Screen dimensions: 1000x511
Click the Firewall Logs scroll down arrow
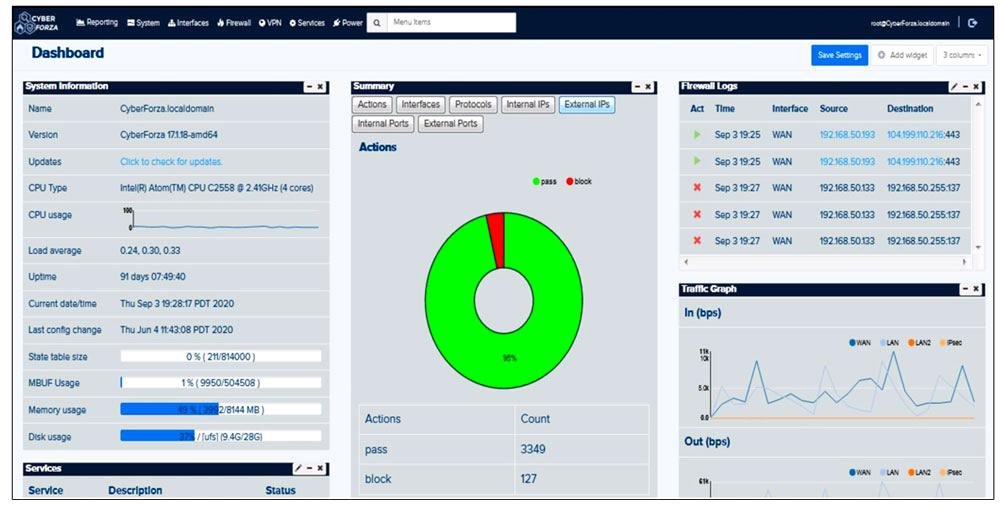[x=979, y=248]
